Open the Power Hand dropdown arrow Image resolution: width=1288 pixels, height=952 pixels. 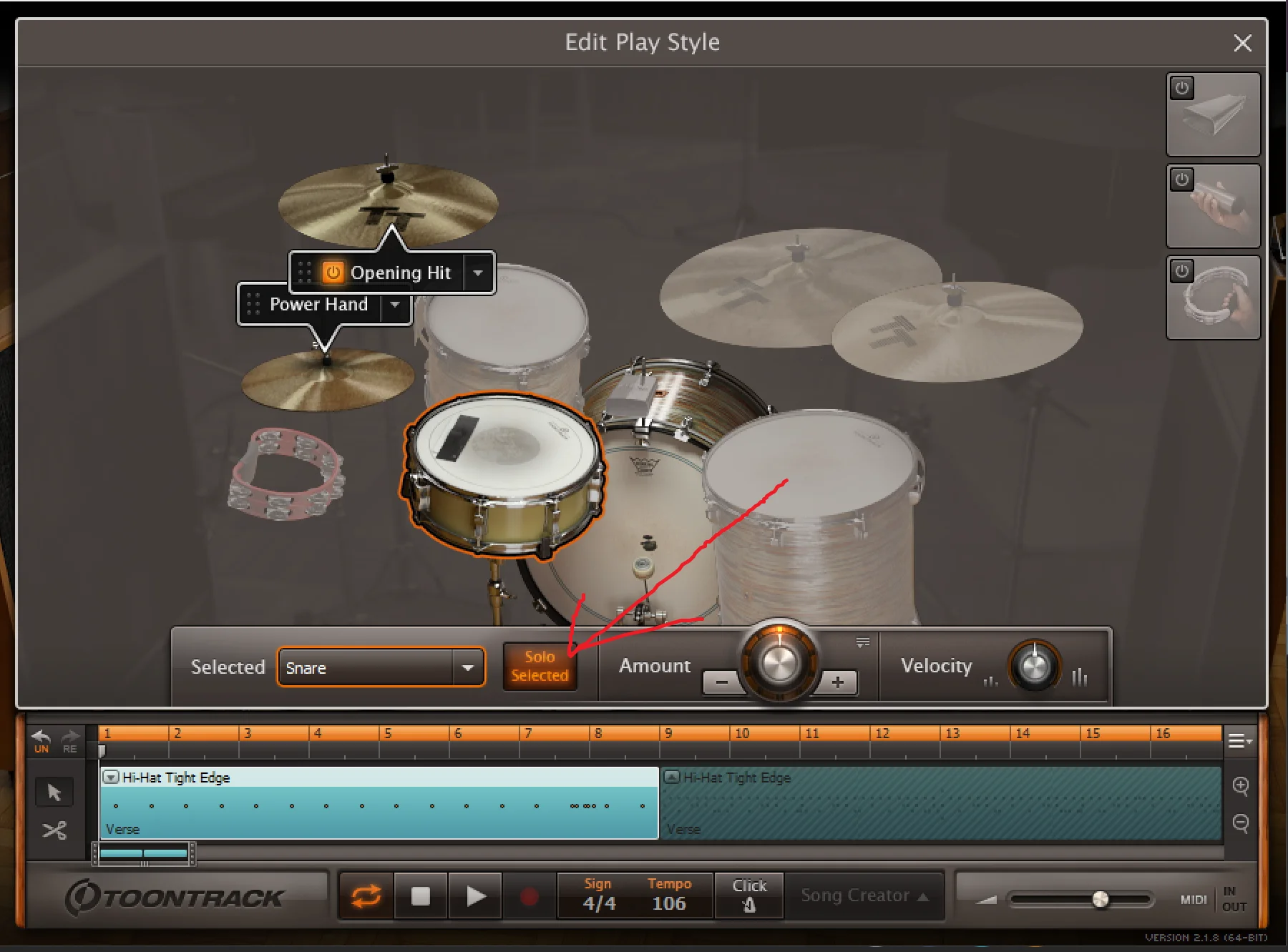(x=395, y=305)
